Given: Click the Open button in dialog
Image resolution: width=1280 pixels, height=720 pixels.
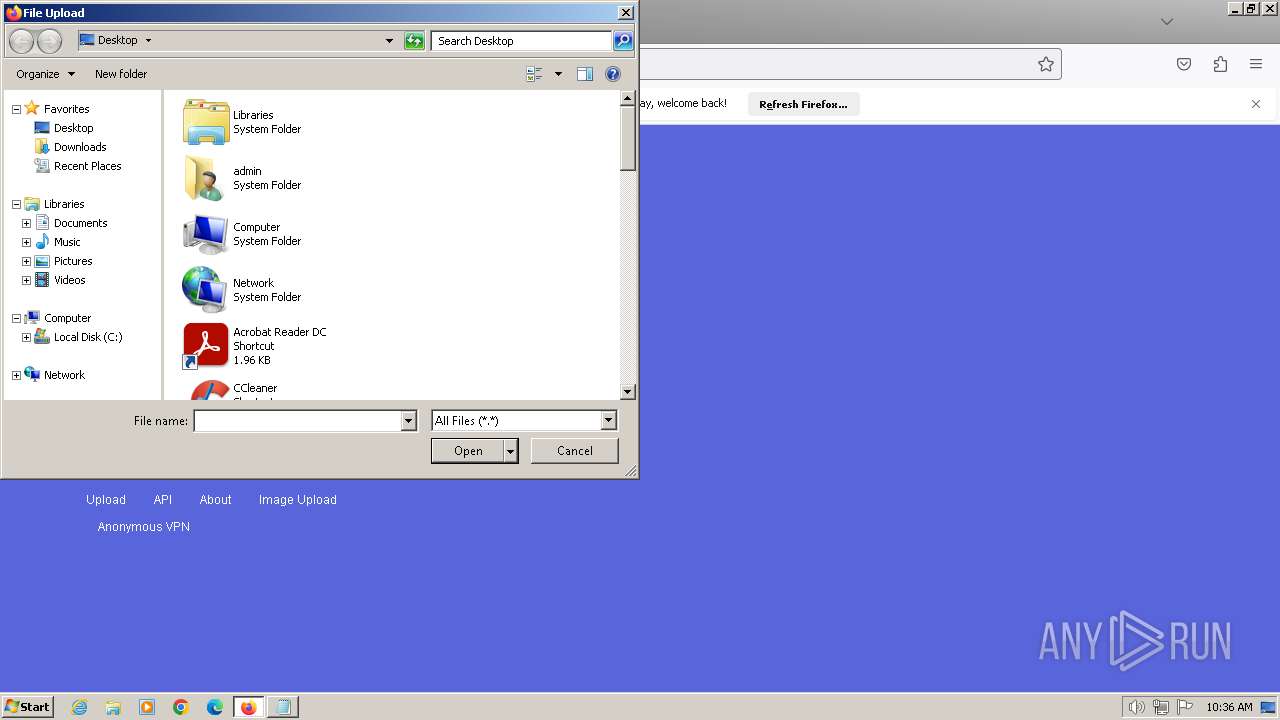Looking at the screenshot, I should click(468, 451).
